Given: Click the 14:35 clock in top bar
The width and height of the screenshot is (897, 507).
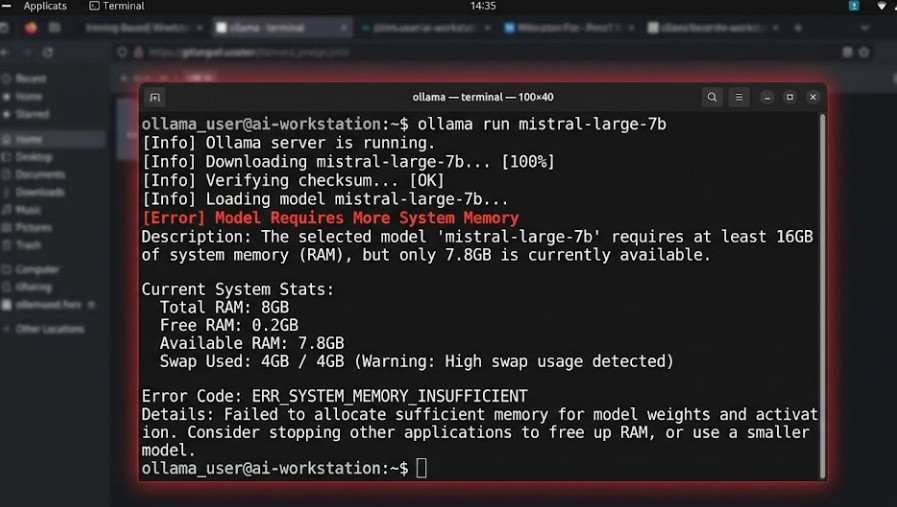Looking at the screenshot, I should pyautogui.click(x=483, y=6).
